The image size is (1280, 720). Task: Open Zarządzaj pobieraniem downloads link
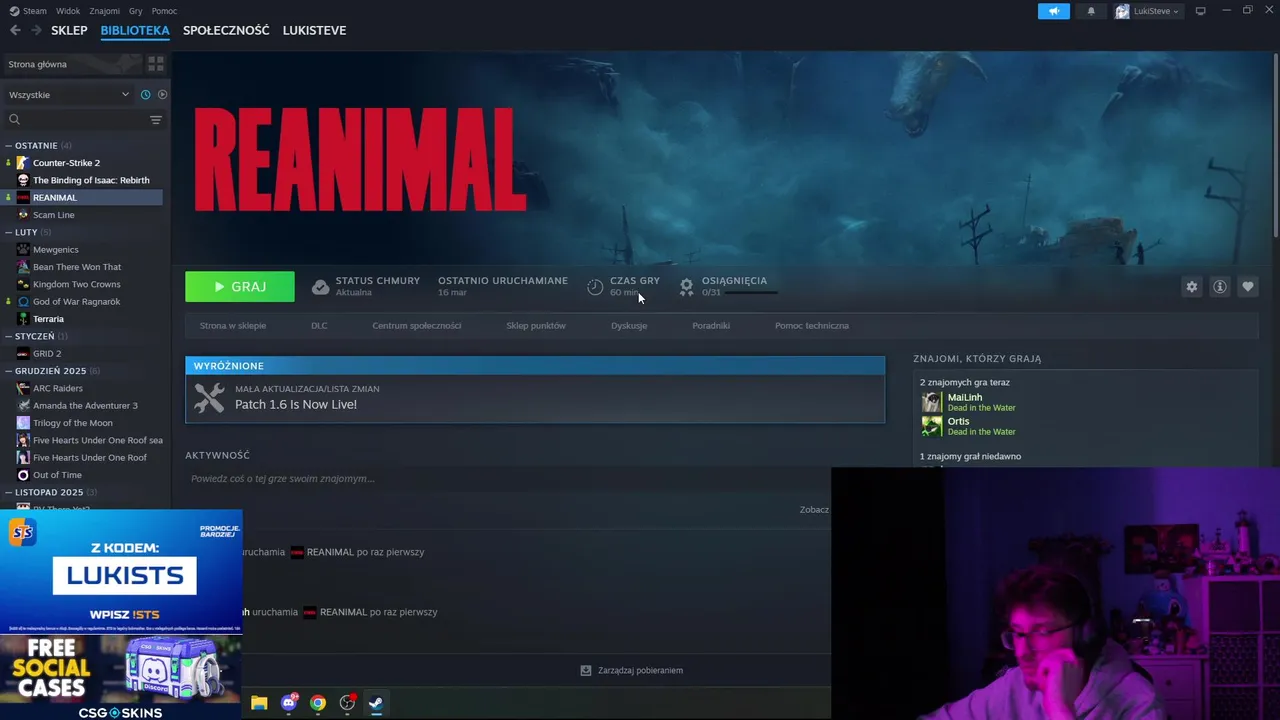click(640, 670)
